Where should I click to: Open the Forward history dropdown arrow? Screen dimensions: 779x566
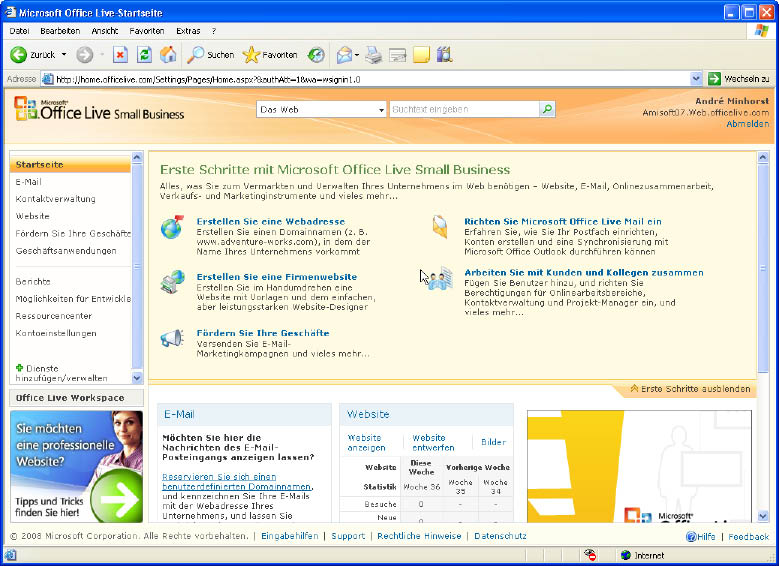click(x=102, y=55)
